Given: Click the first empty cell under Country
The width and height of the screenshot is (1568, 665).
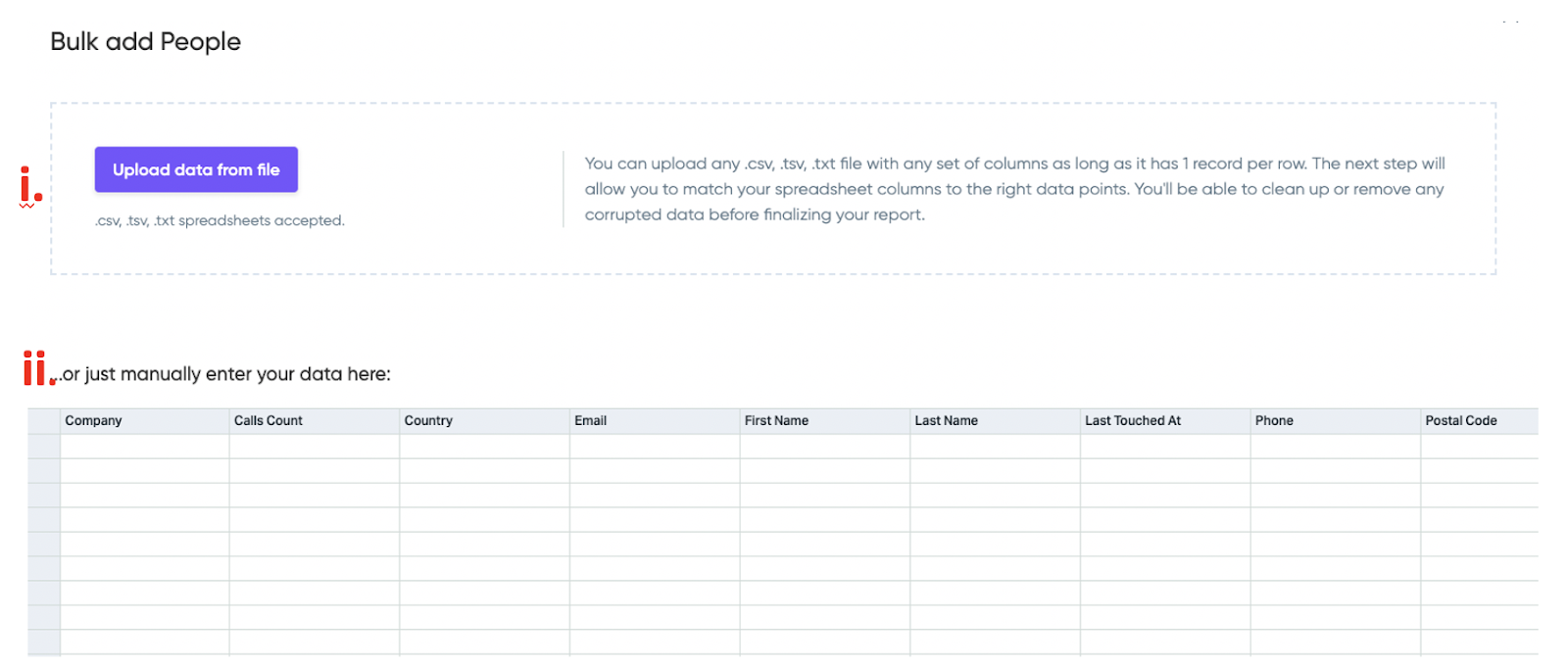Looking at the screenshot, I should (x=485, y=447).
